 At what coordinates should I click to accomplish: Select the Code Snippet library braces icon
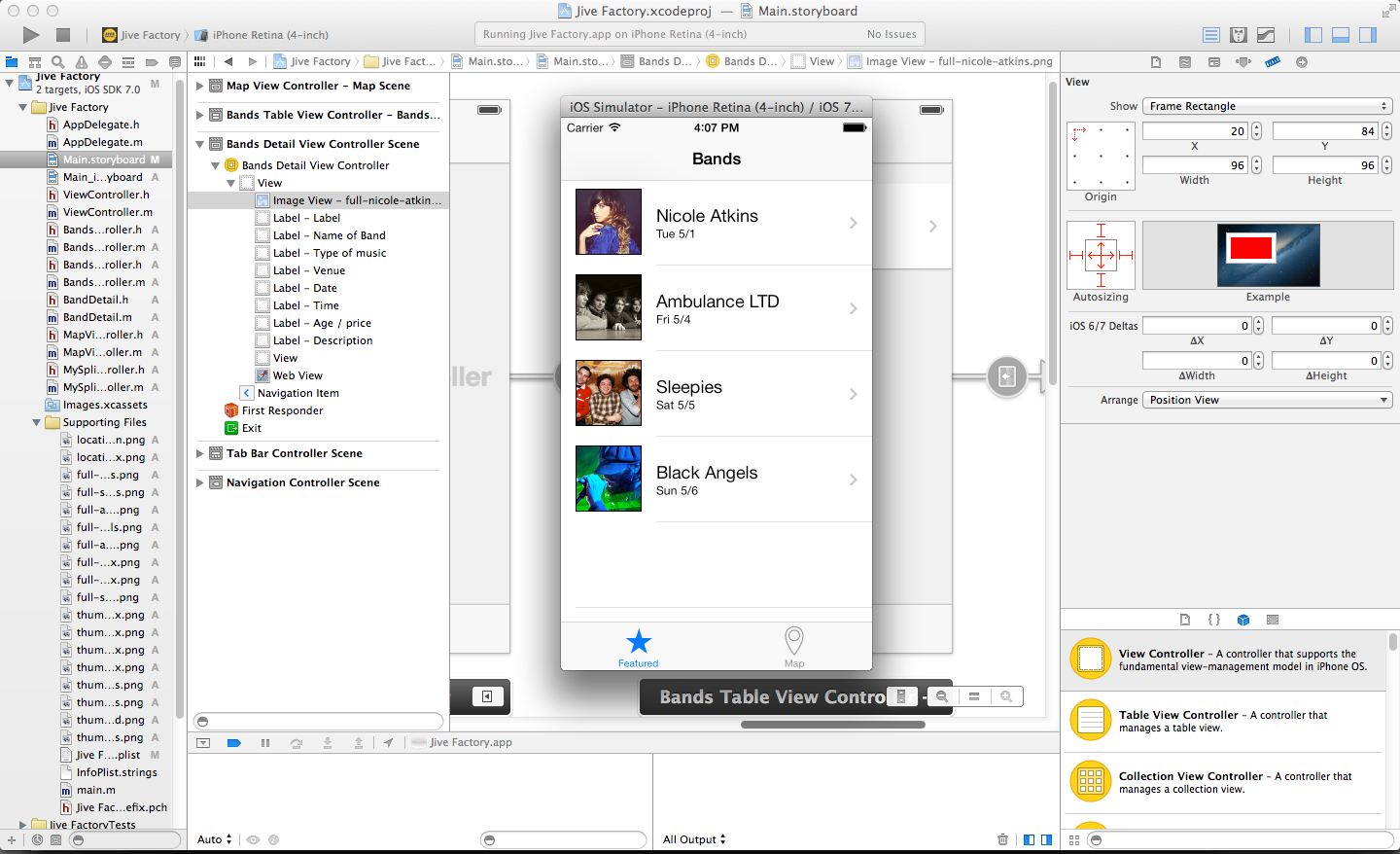pos(1214,620)
